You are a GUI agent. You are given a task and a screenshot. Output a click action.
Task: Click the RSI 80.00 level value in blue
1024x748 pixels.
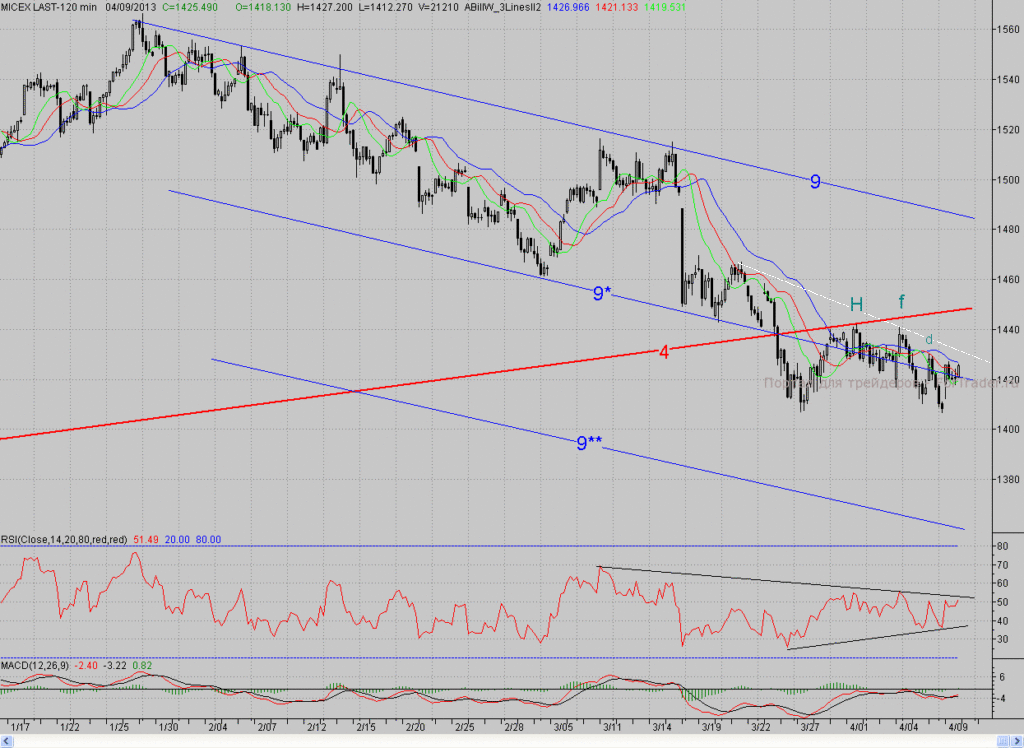pyautogui.click(x=208, y=540)
